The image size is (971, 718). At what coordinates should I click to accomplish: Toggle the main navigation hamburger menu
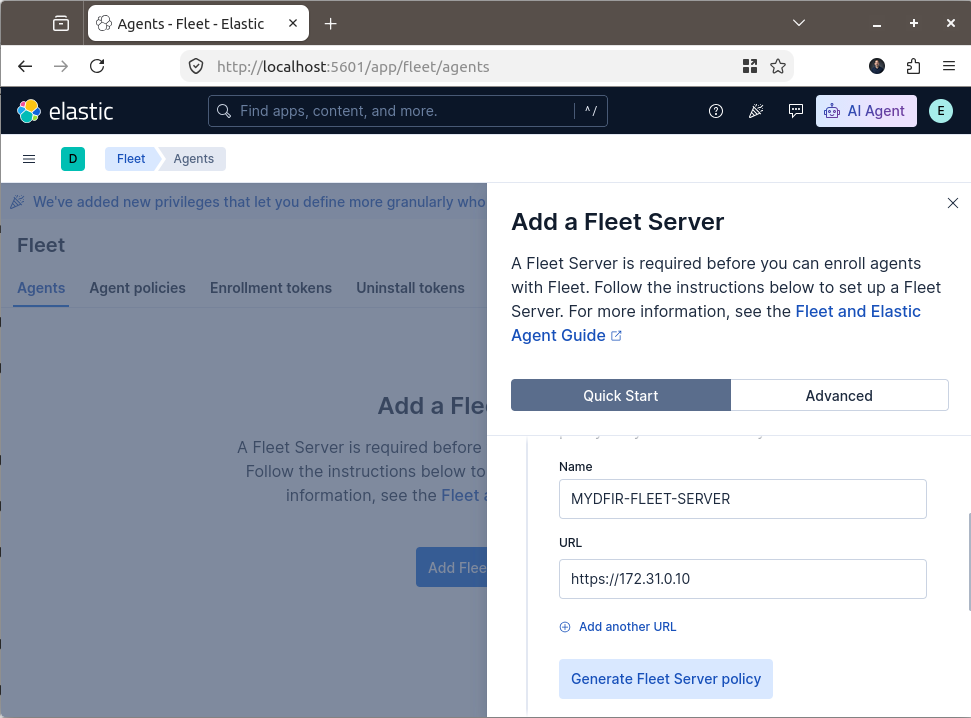tap(28, 159)
